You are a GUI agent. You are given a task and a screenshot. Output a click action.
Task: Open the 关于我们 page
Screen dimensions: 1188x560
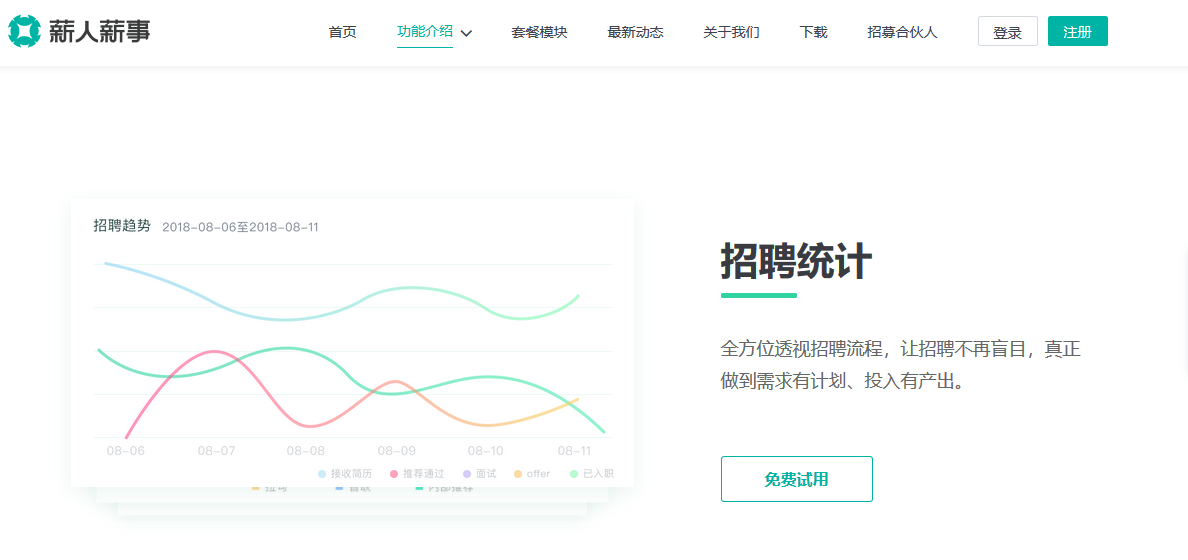click(731, 32)
